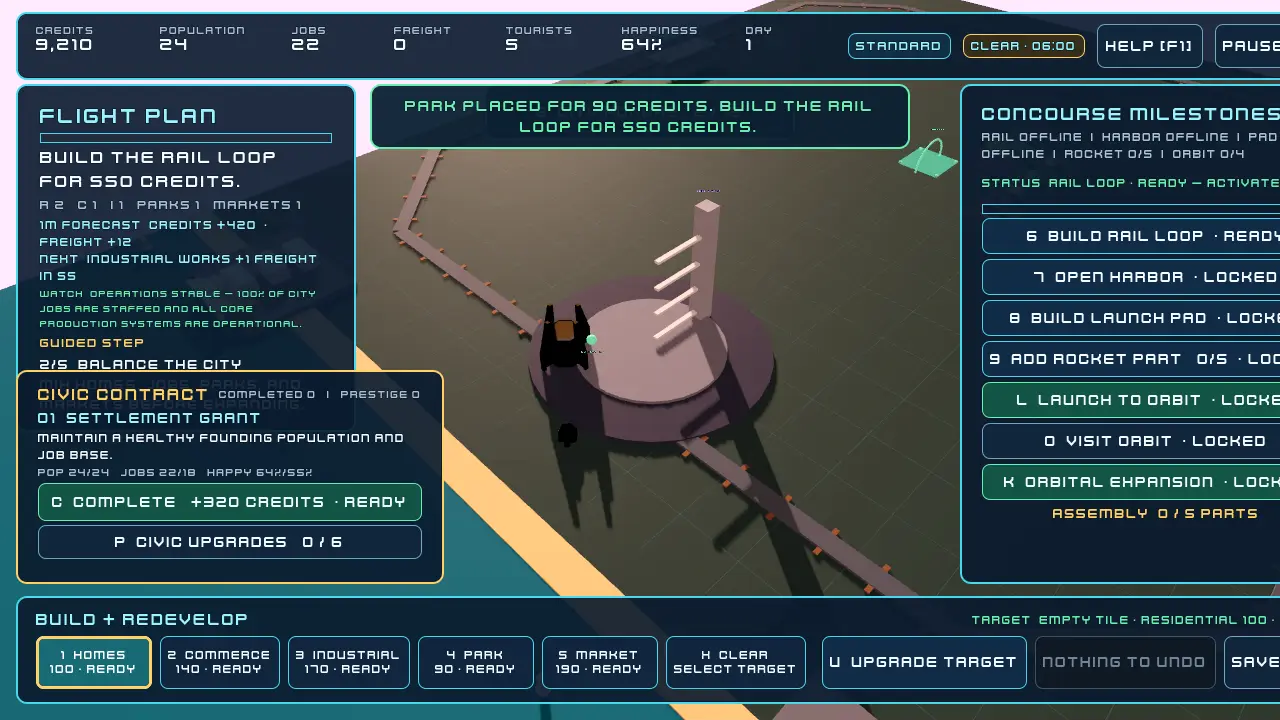Screen dimensions: 1280x720
Task: Click Launch To Orbit milestone
Action: pos(1131,400)
